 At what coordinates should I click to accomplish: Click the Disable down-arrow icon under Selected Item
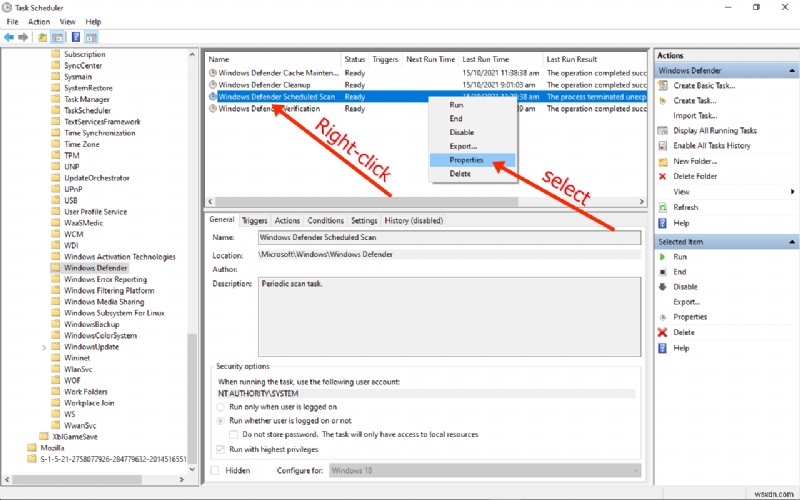click(x=662, y=287)
